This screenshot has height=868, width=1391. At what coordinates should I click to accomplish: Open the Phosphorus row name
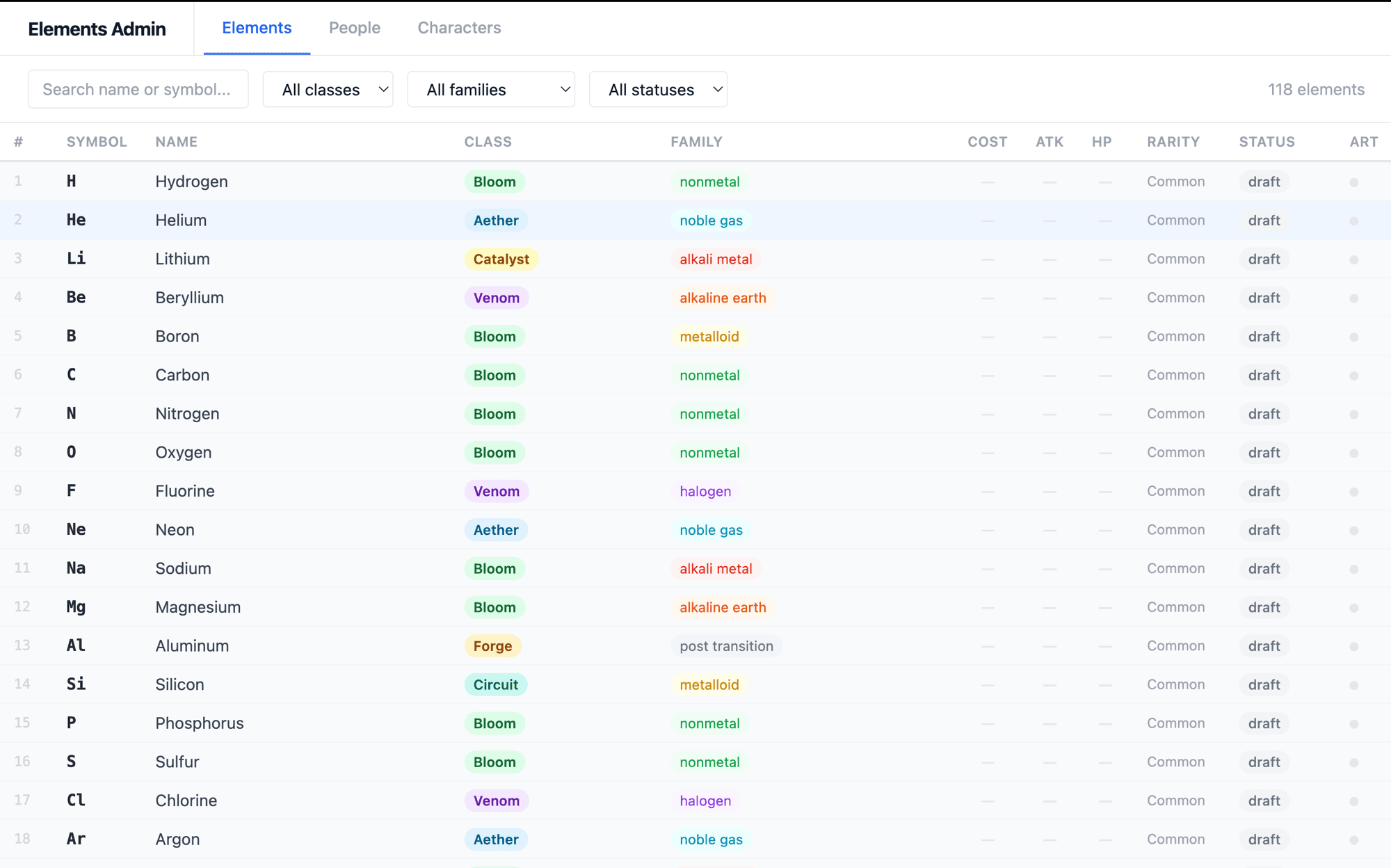pyautogui.click(x=200, y=723)
